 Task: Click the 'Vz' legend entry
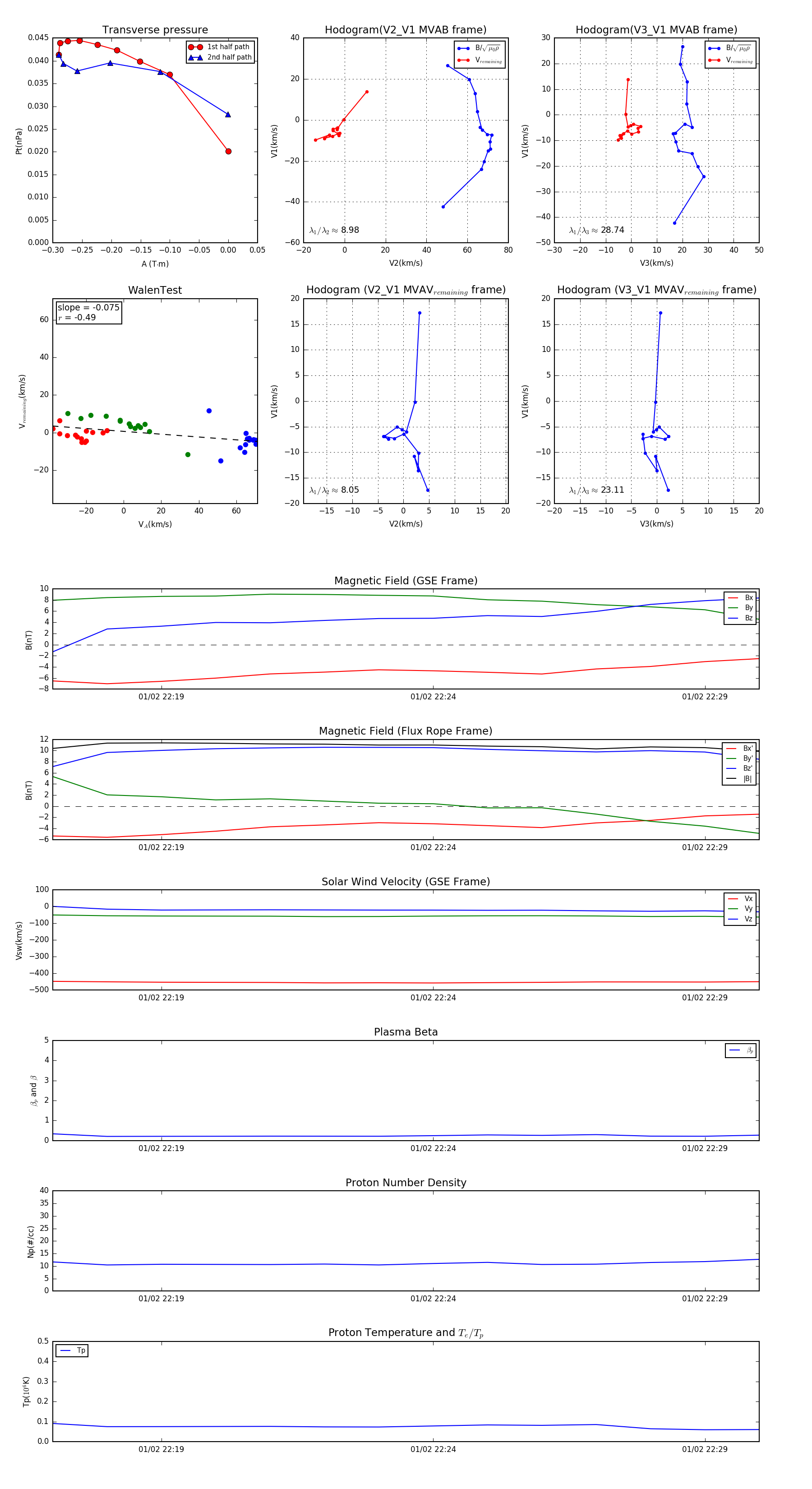[740, 919]
